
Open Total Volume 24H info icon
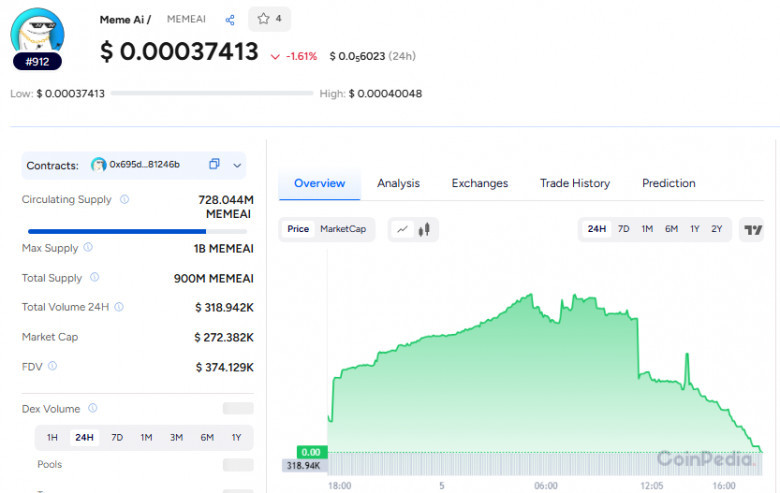119,307
